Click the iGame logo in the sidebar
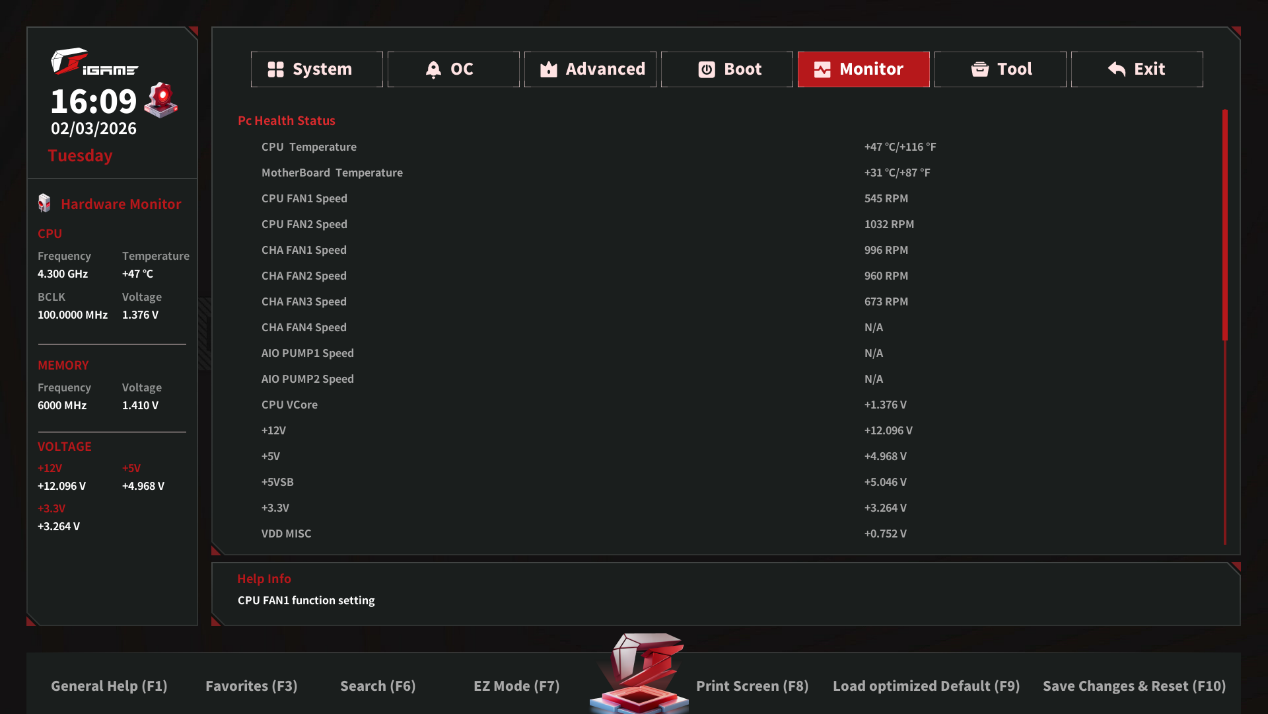The width and height of the screenshot is (1268, 714). tap(94, 65)
